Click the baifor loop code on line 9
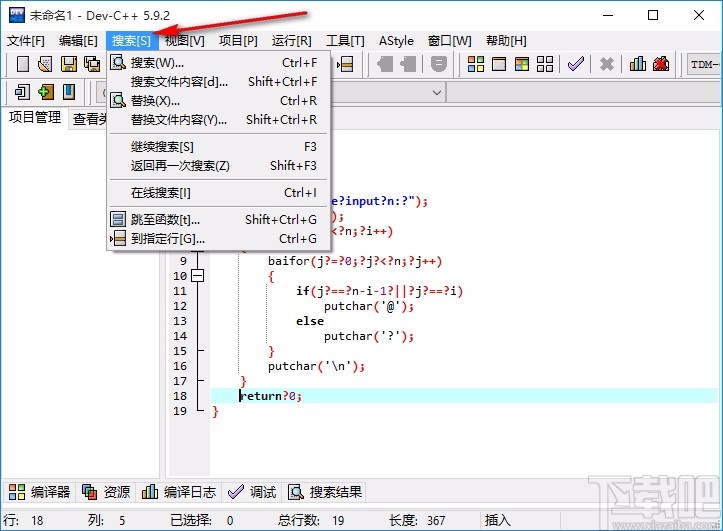Image resolution: width=723 pixels, height=531 pixels. [355, 261]
